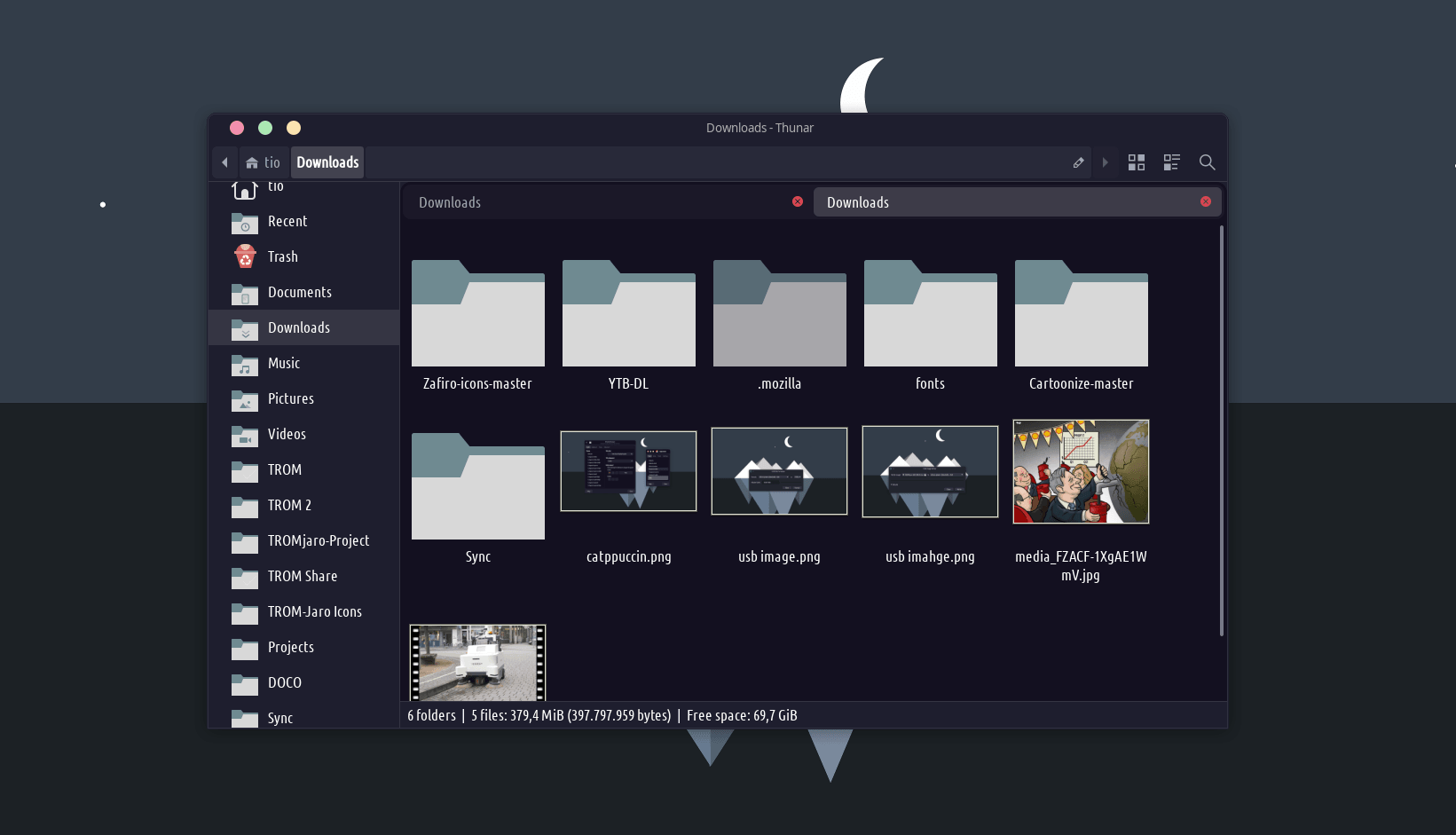Switch to icon grid view
The image size is (1456, 835).
[1136, 162]
